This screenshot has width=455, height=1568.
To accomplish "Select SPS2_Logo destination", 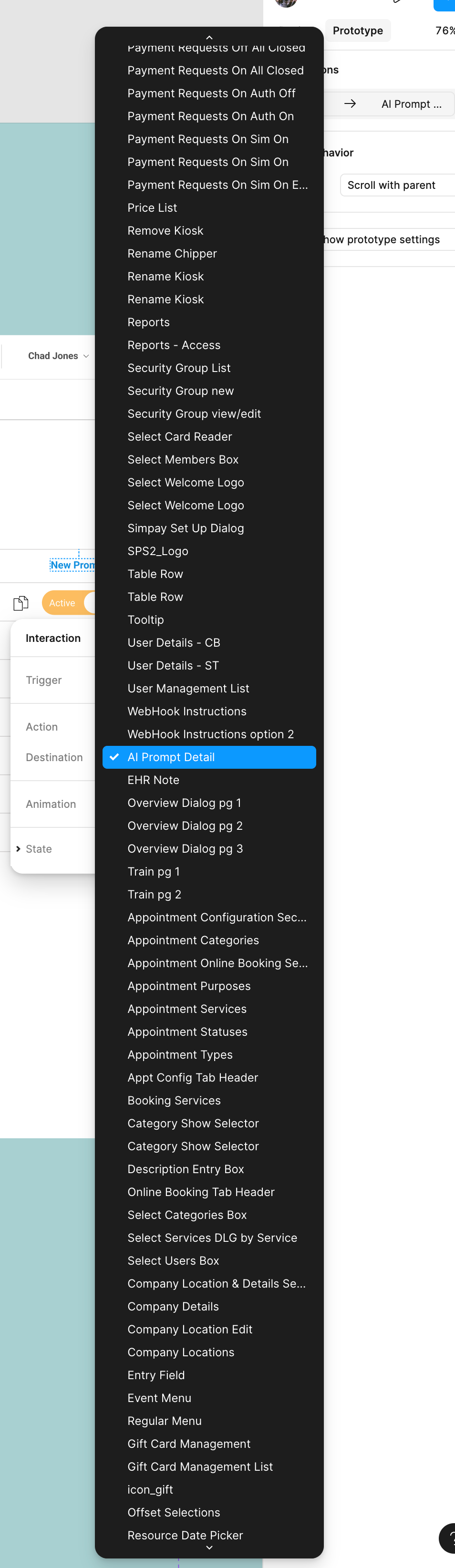I will point(209,551).
